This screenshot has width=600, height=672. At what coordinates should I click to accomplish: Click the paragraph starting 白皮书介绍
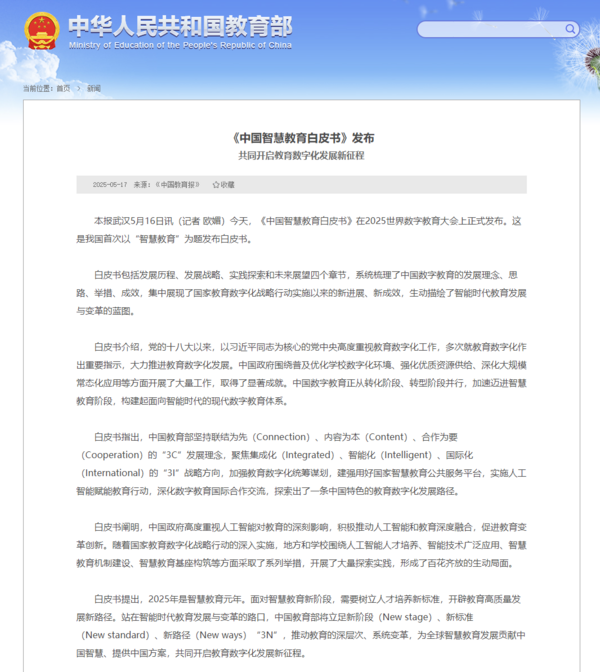[301, 374]
